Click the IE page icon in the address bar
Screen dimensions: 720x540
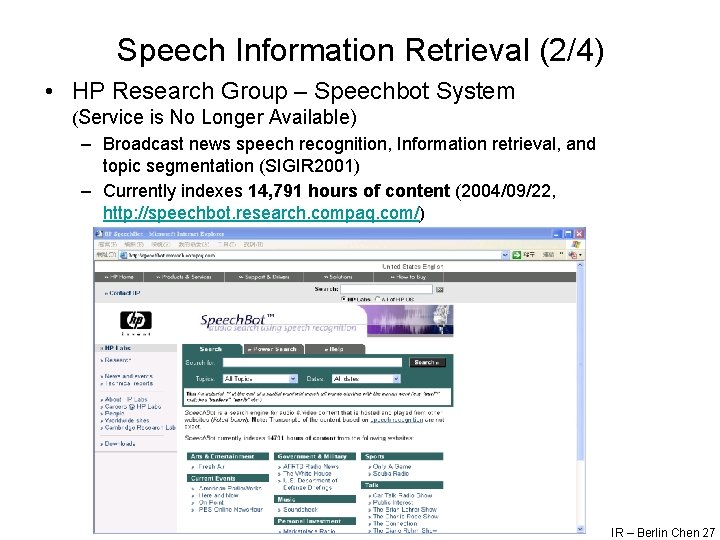[123, 255]
